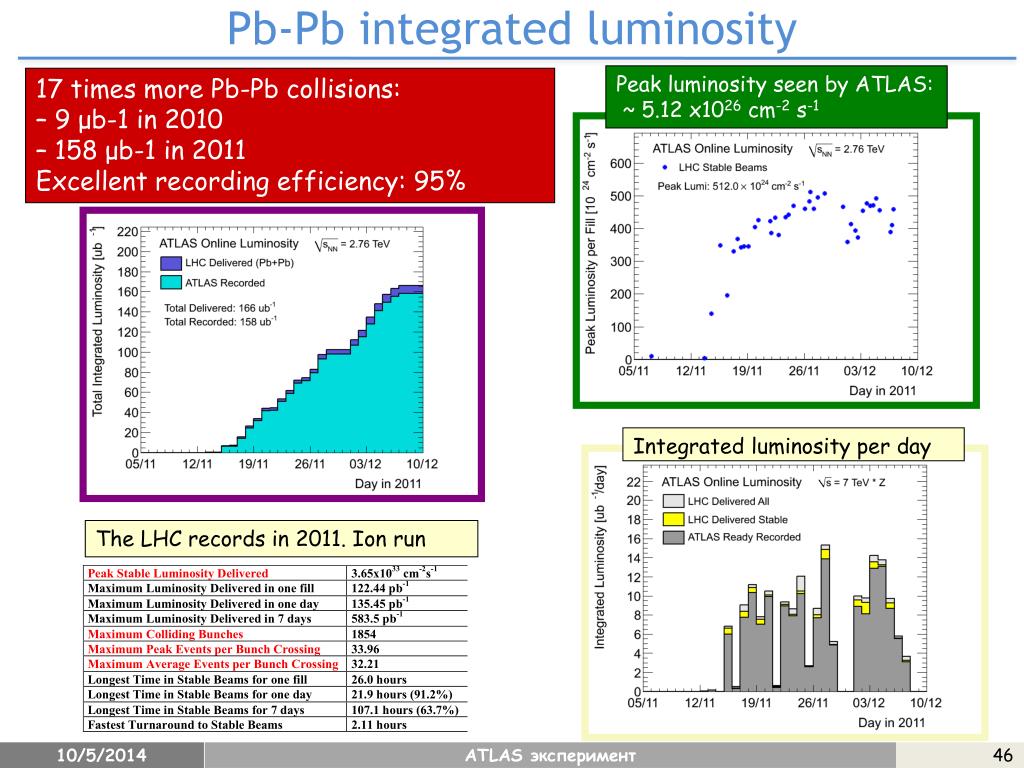Image resolution: width=1024 pixels, height=768 pixels.
Task: Click the 'LHC Delivered All' legend swatch
Action: point(673,501)
